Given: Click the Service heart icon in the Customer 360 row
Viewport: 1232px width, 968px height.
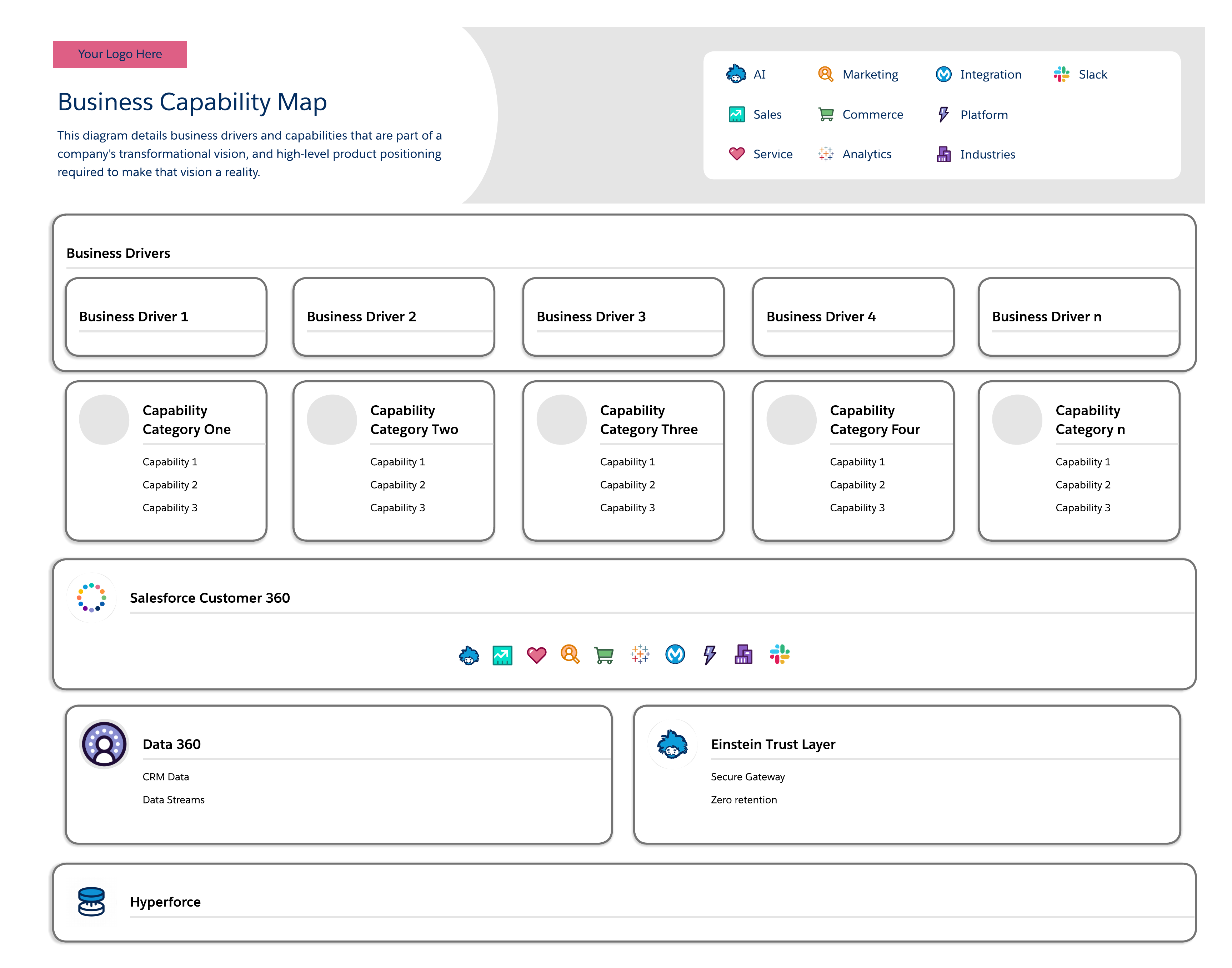Looking at the screenshot, I should [536, 654].
